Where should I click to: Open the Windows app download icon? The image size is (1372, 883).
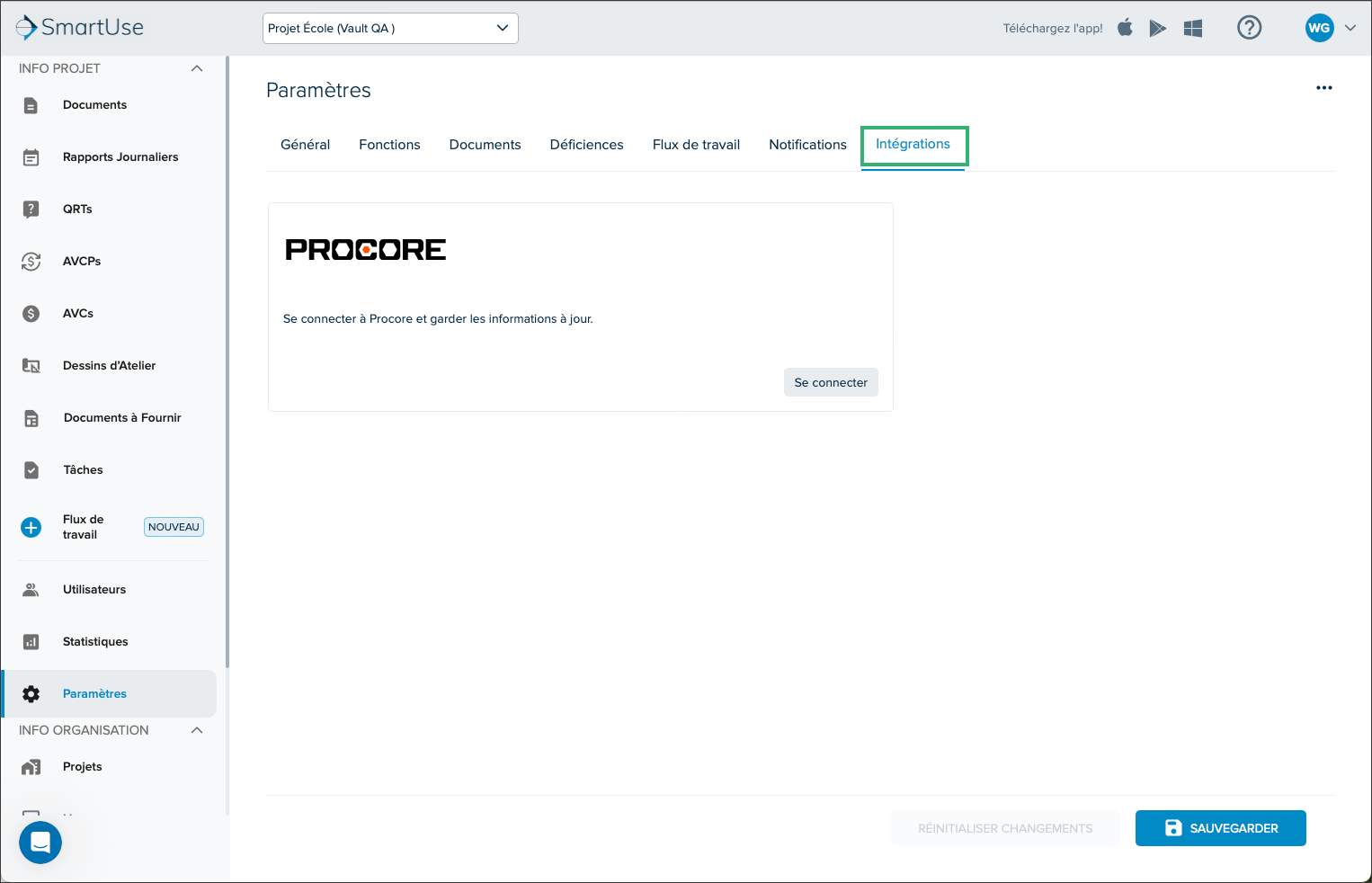pyautogui.click(x=1193, y=29)
